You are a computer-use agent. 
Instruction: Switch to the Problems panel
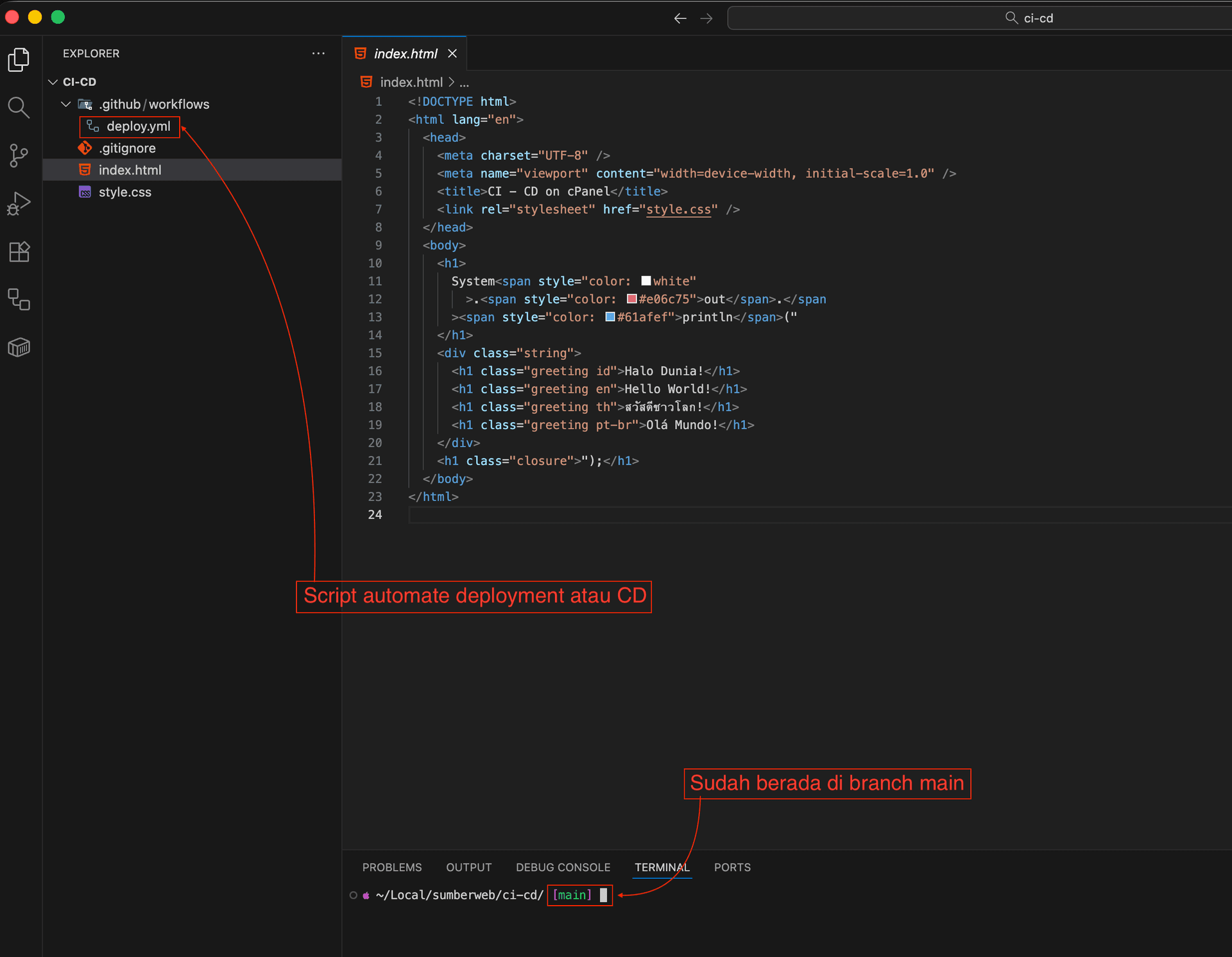(x=391, y=867)
